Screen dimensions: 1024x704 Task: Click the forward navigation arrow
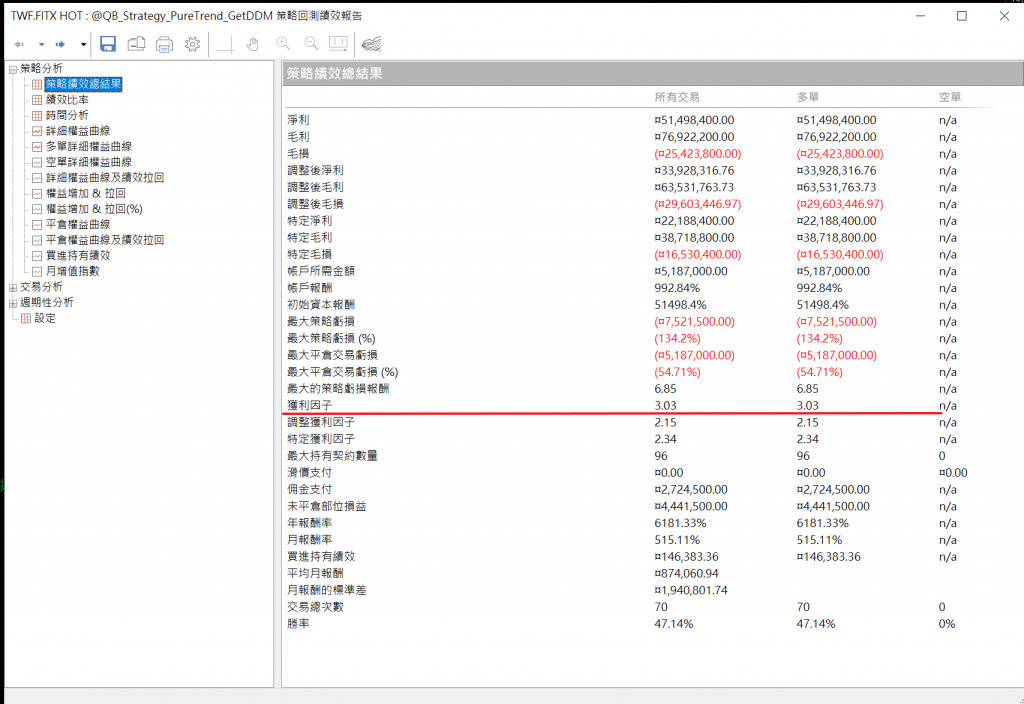(x=61, y=44)
